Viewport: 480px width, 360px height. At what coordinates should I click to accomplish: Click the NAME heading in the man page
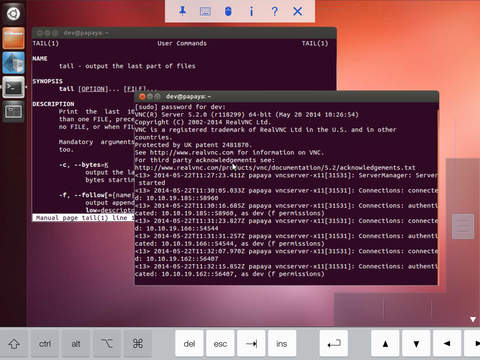tap(40, 59)
